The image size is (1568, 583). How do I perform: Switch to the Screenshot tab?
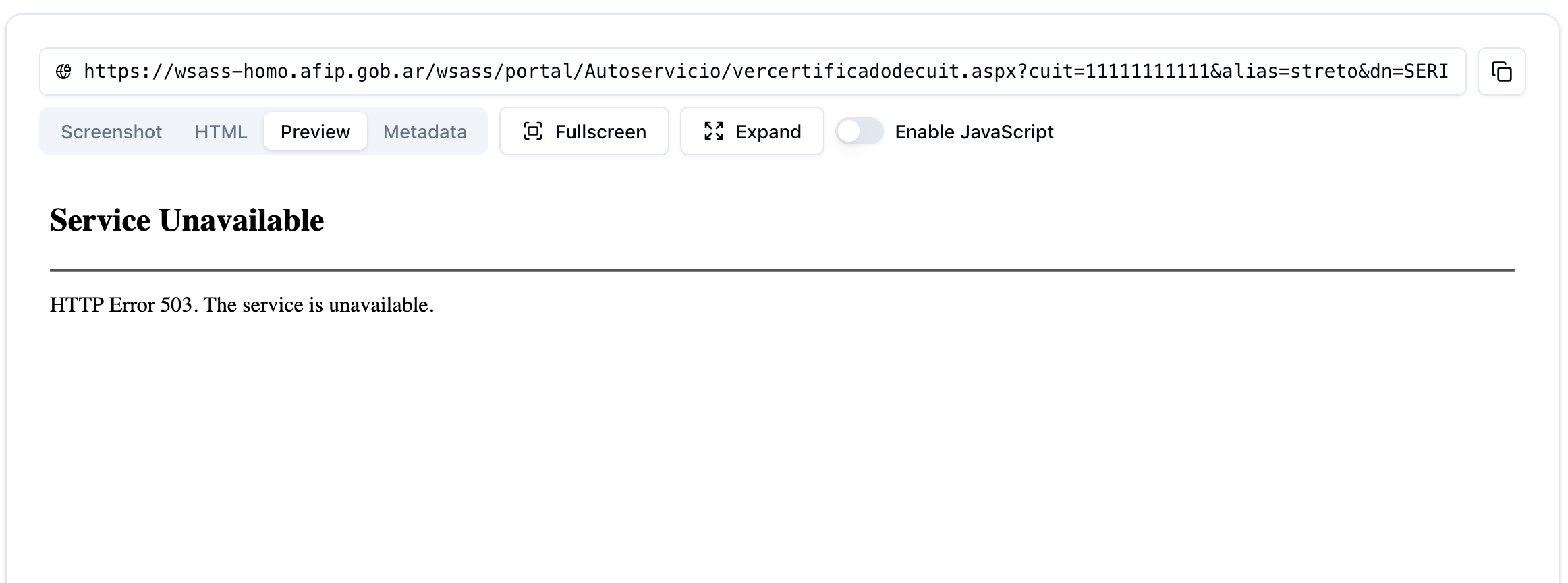pos(111,132)
